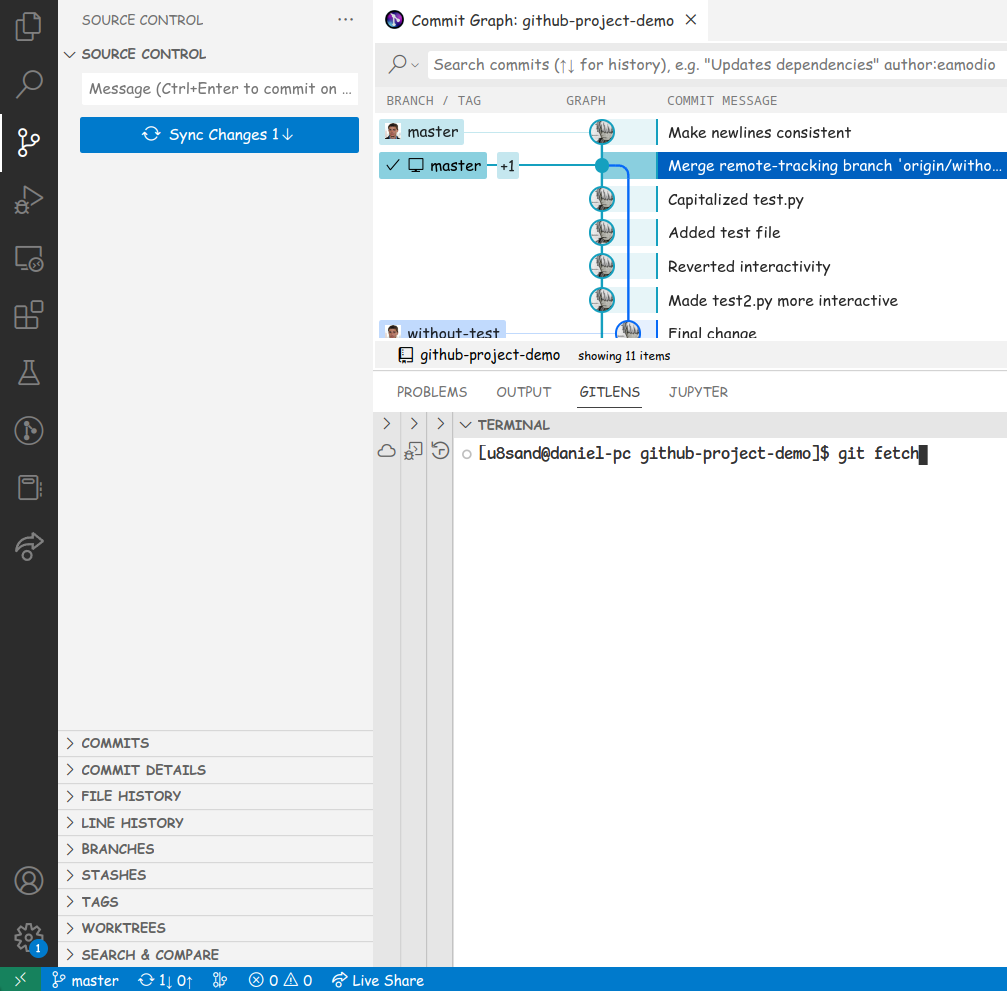Click Live Share in status bar

click(378, 980)
